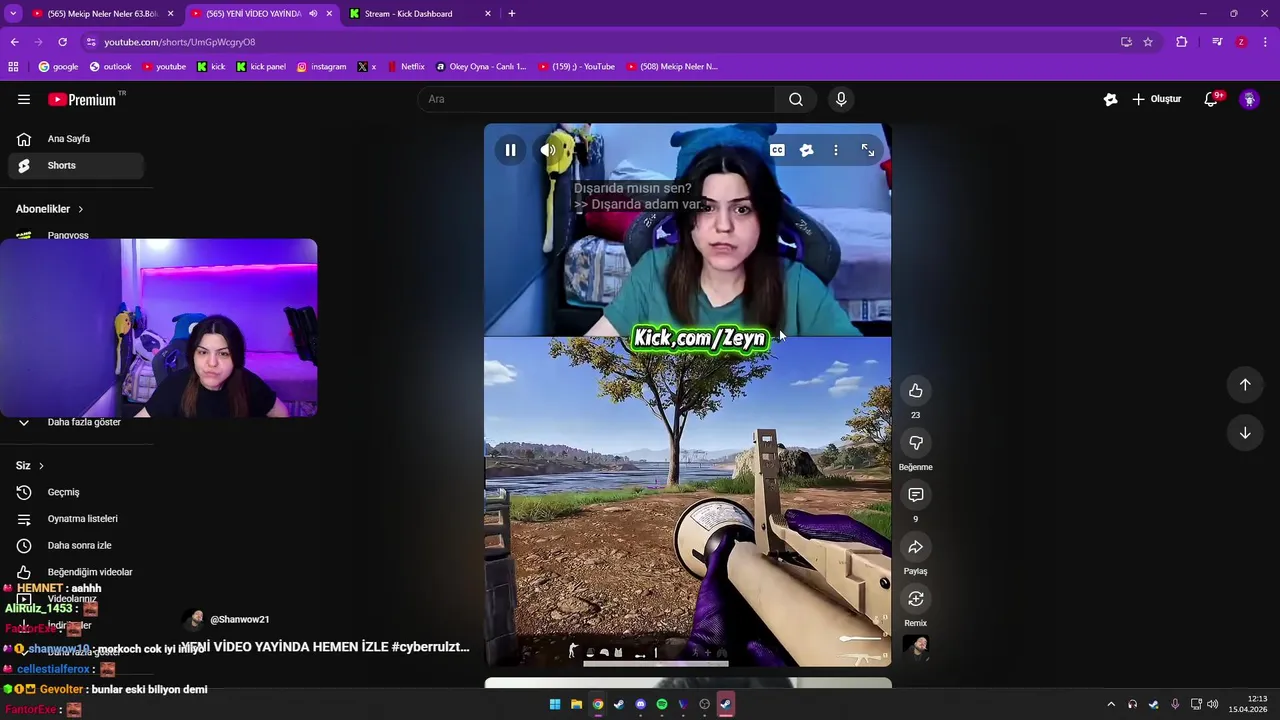The width and height of the screenshot is (1280, 720).
Task: Open the account avatar menu
Action: point(1249,99)
